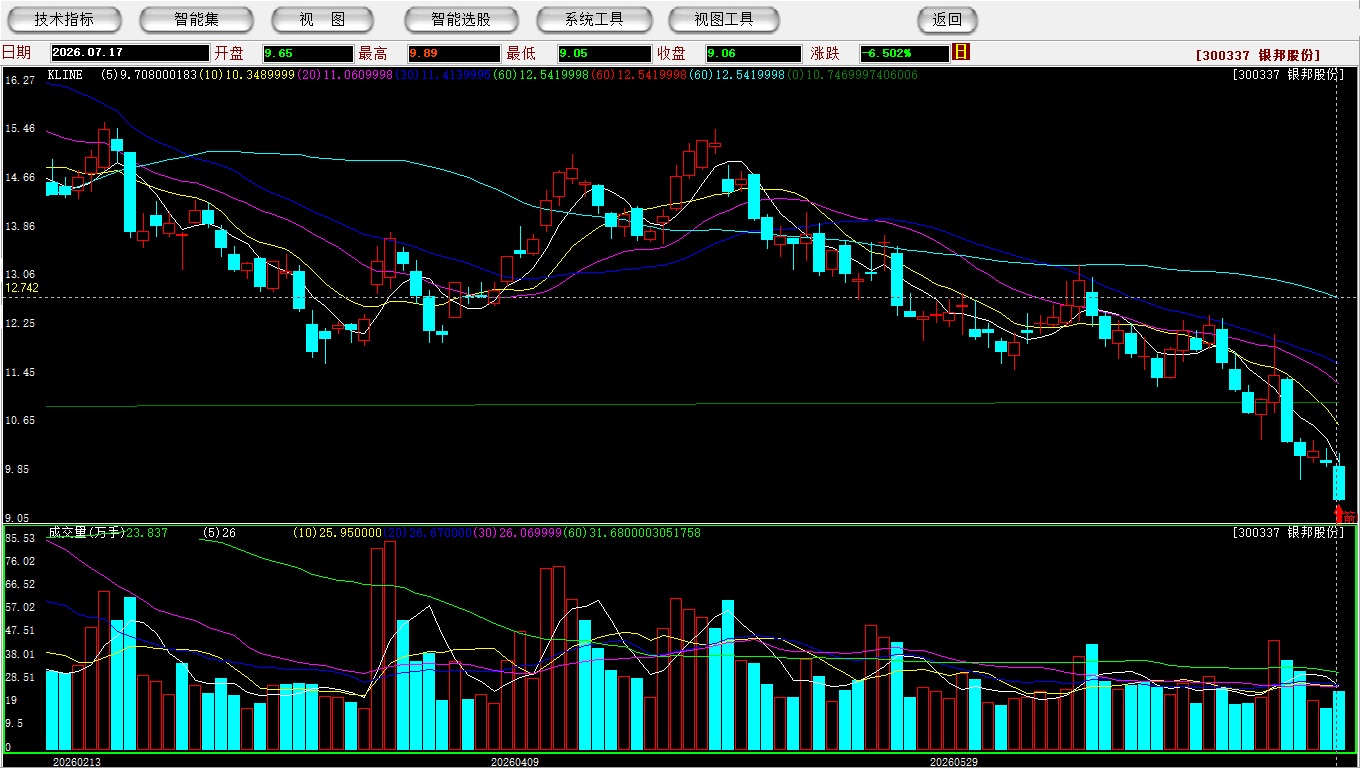1360x768 pixels.
Task: Click the yellow 12.742 crosshair price label
Action: pos(22,288)
